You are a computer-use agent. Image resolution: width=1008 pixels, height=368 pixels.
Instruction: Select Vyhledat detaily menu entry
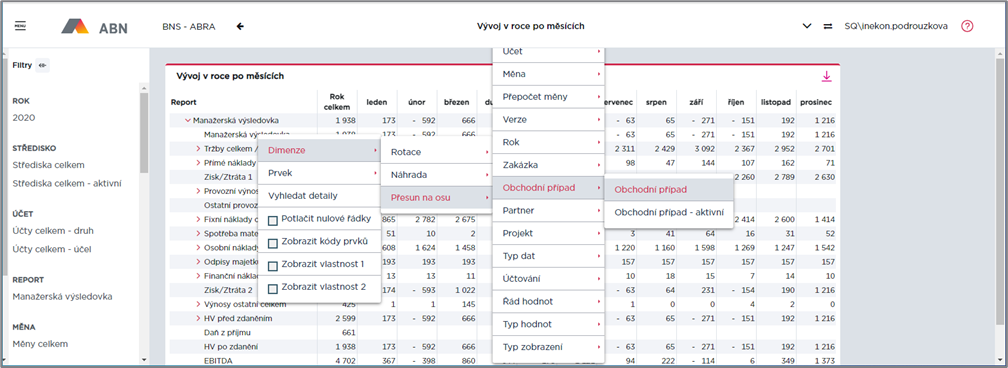click(319, 196)
